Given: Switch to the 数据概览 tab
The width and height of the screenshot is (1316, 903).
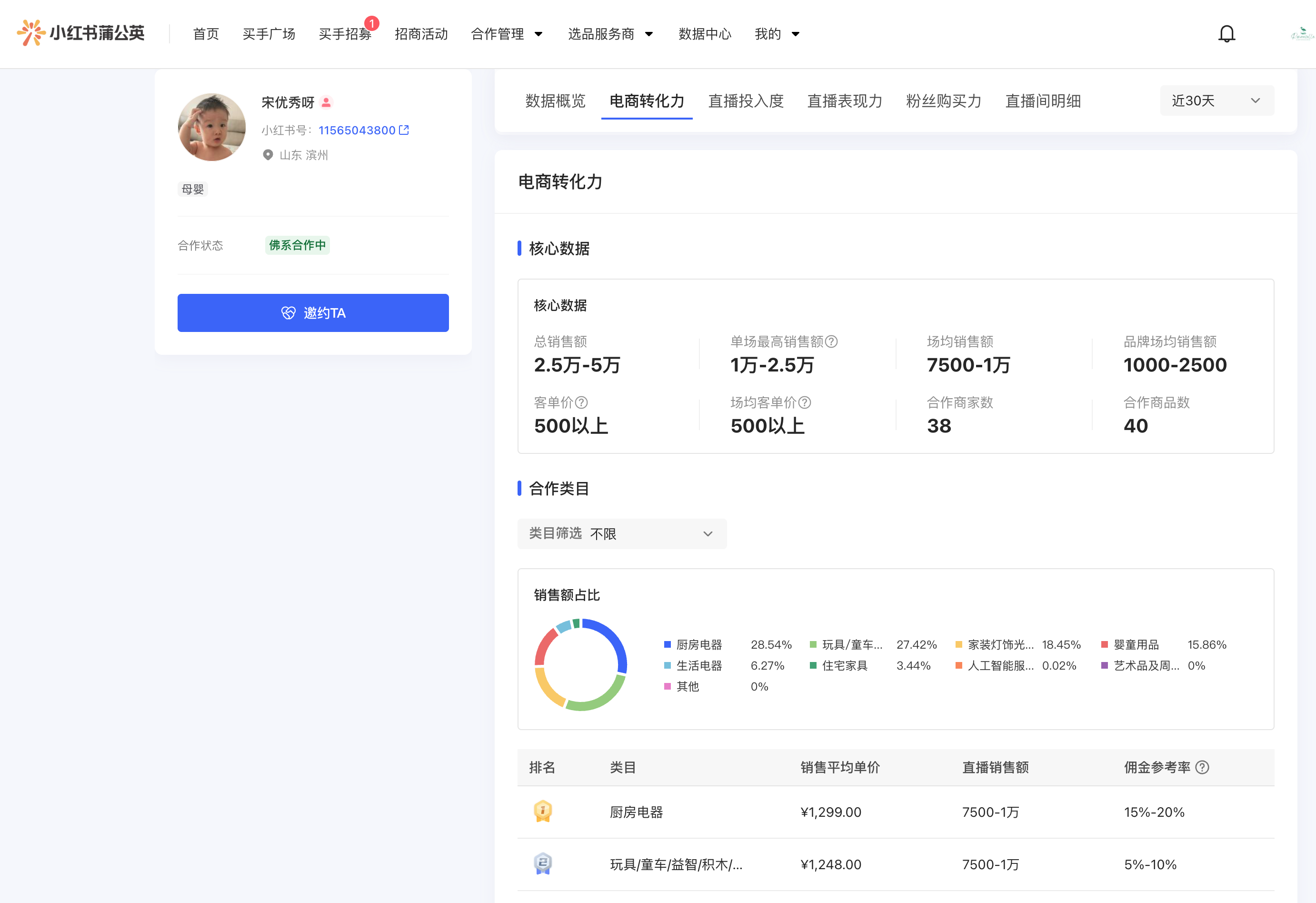Looking at the screenshot, I should (555, 101).
